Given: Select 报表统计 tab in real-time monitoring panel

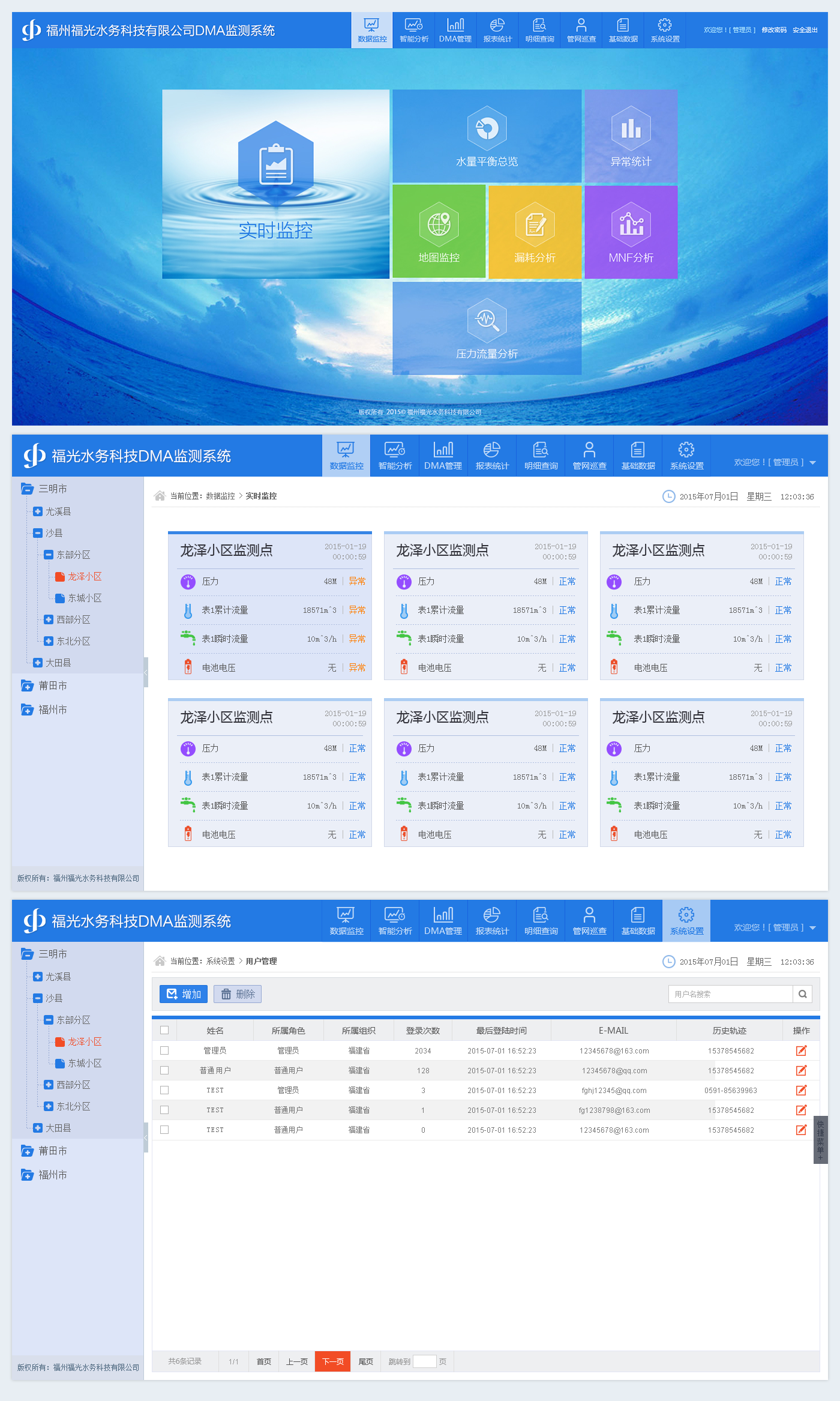Looking at the screenshot, I should coord(492,456).
